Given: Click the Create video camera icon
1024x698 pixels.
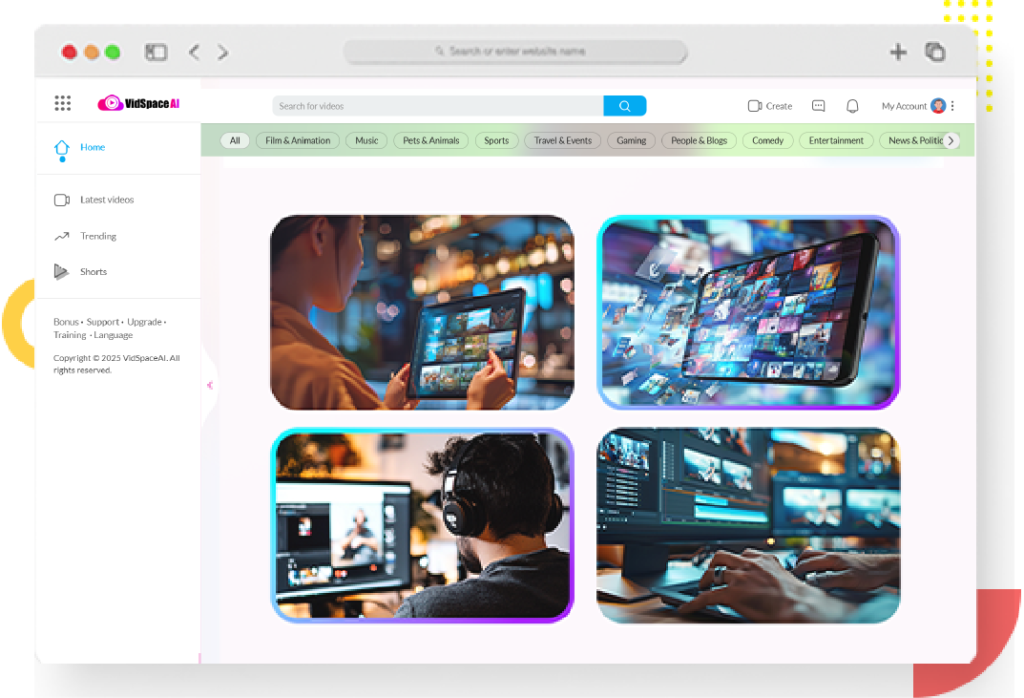Looking at the screenshot, I should 755,106.
